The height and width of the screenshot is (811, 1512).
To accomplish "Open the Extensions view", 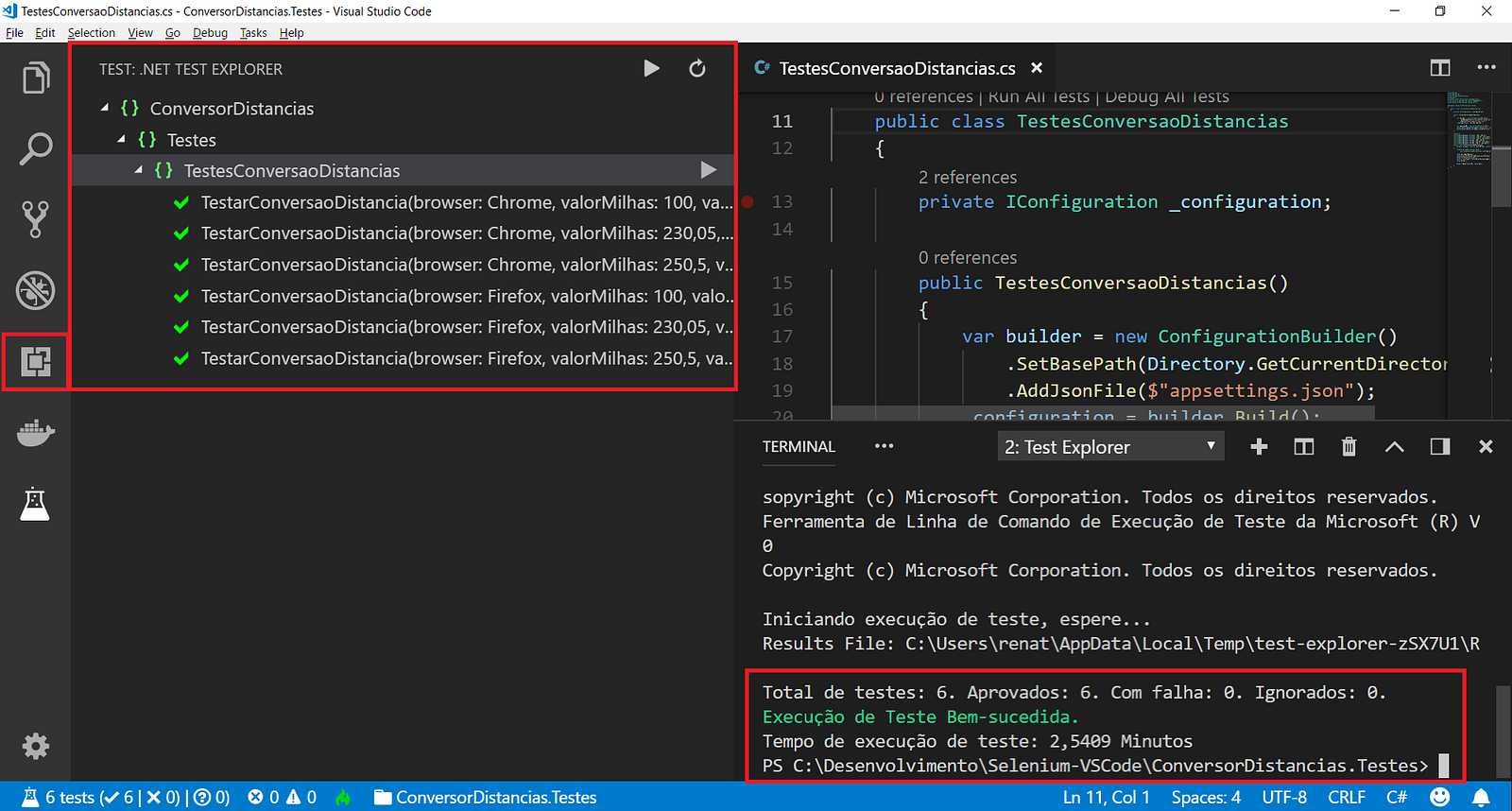I will coord(35,361).
